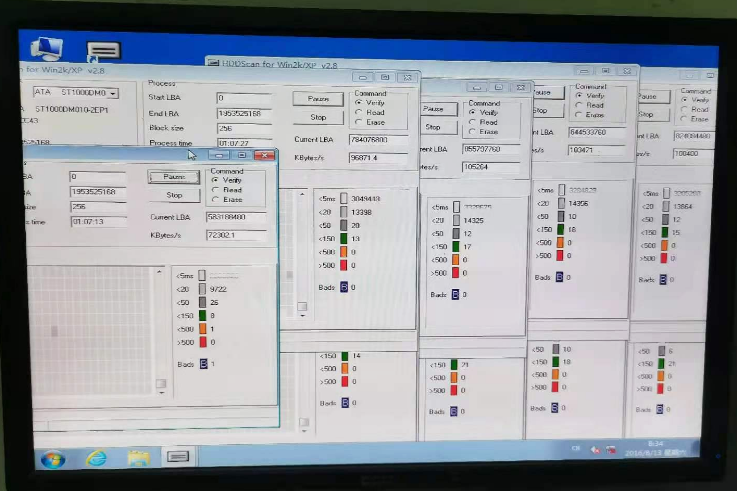Click the green <150 swatch next to 13
Screen dimensions: 737x491
click(x=344, y=239)
